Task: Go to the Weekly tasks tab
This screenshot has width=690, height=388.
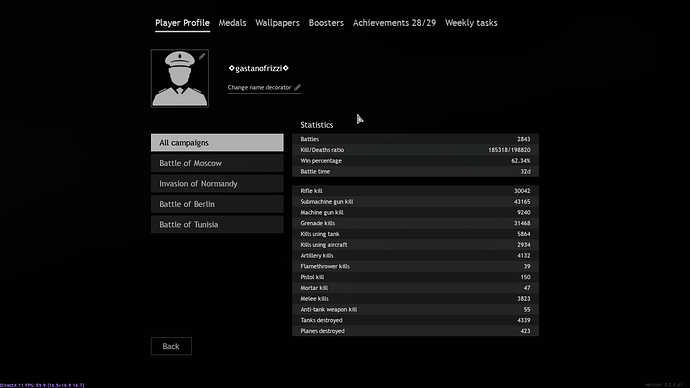Action: tap(471, 23)
